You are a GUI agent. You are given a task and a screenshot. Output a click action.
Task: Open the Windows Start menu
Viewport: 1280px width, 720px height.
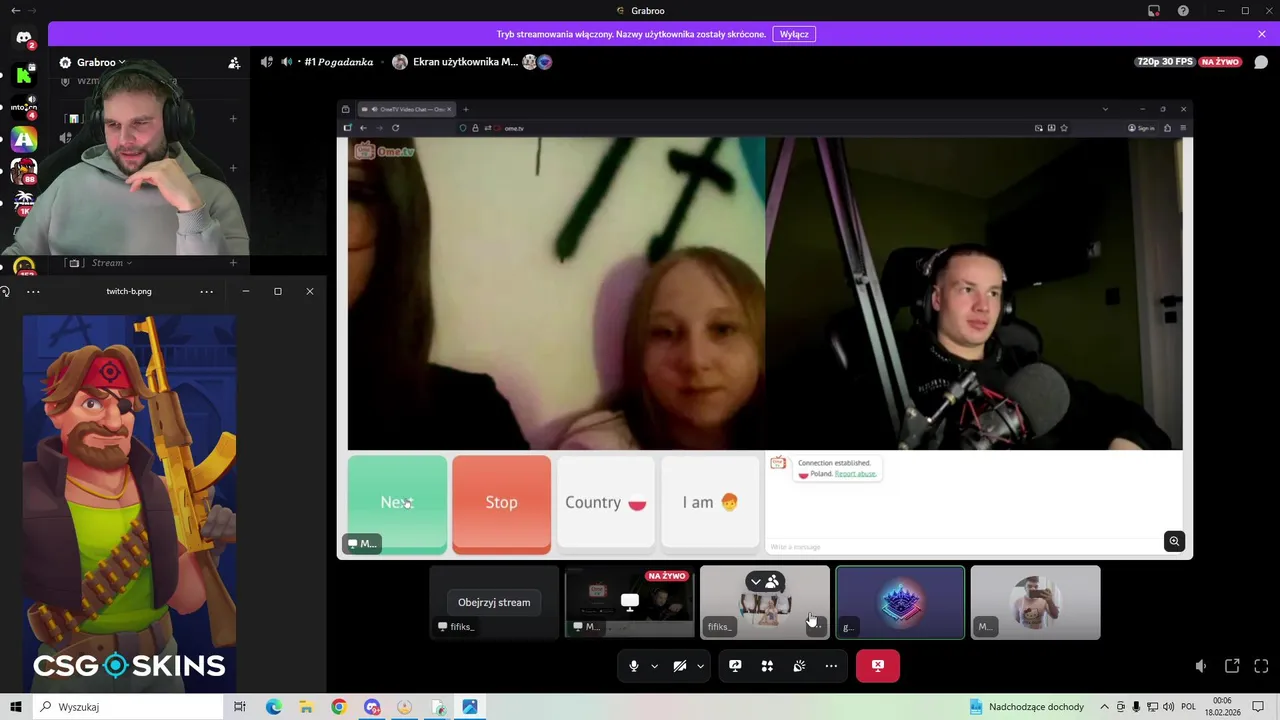(16, 707)
